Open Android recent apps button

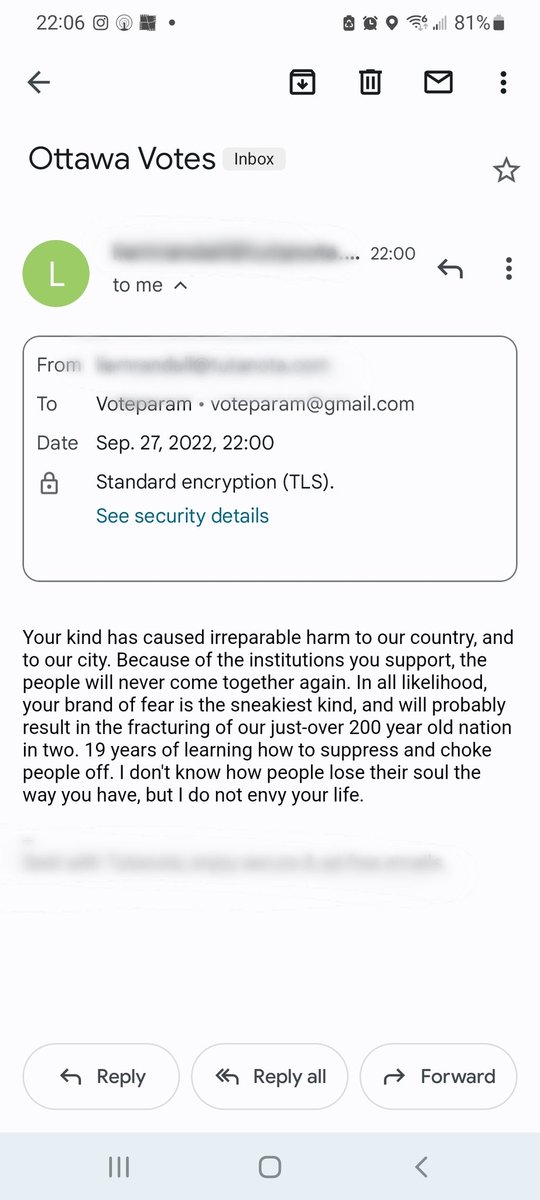118,1166
